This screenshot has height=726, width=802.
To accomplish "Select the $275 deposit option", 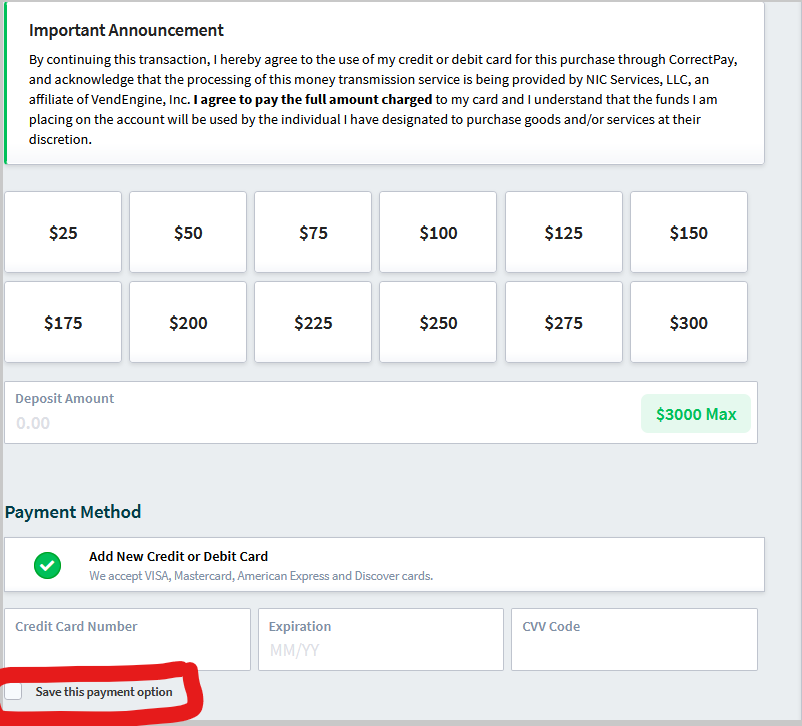I will 562,321.
